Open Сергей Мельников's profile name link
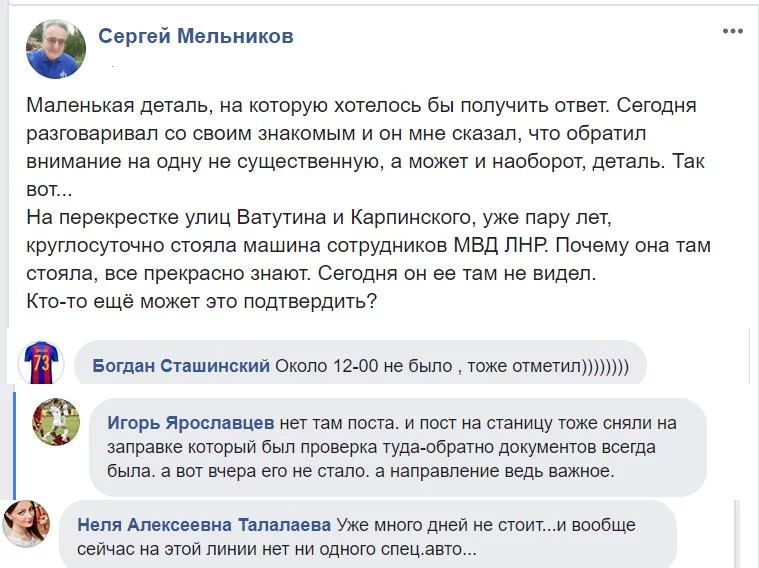This screenshot has height=568, width=759. click(x=196, y=36)
